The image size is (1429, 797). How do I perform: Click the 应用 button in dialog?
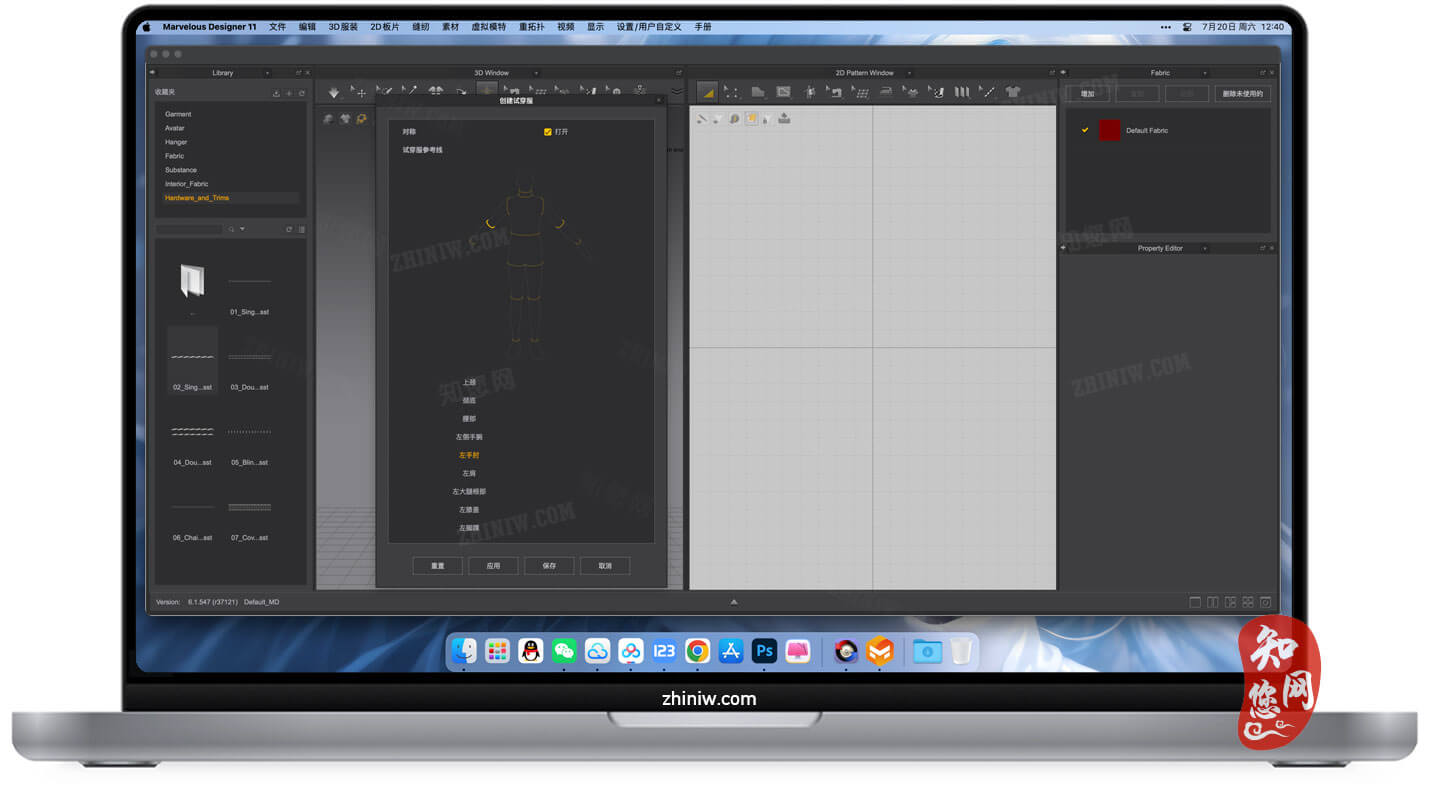493,566
